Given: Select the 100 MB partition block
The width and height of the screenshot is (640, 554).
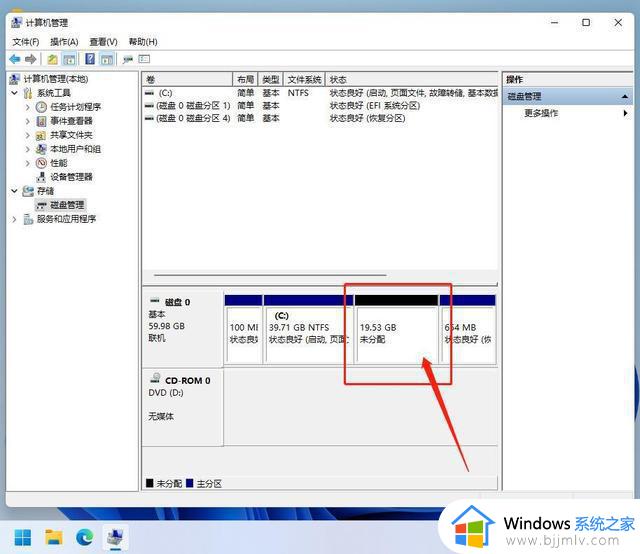Looking at the screenshot, I should coord(244,329).
